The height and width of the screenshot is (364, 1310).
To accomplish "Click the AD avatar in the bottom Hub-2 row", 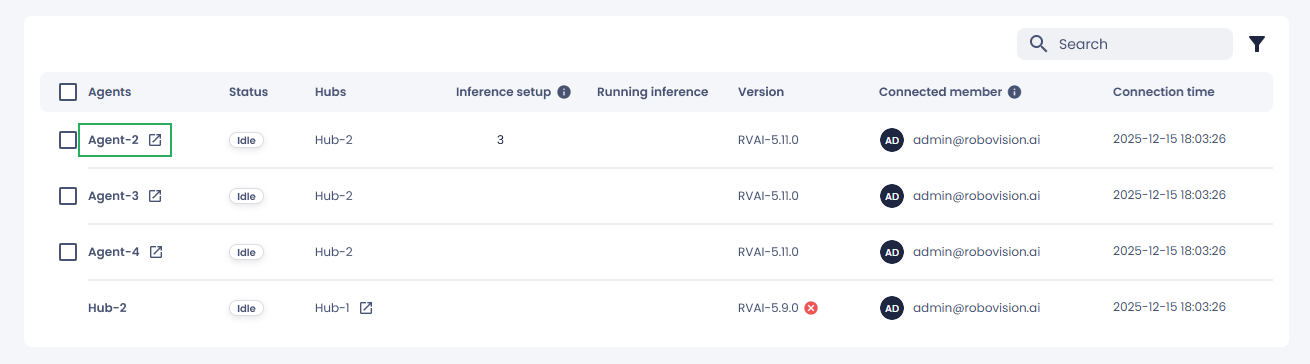I will pos(891,308).
